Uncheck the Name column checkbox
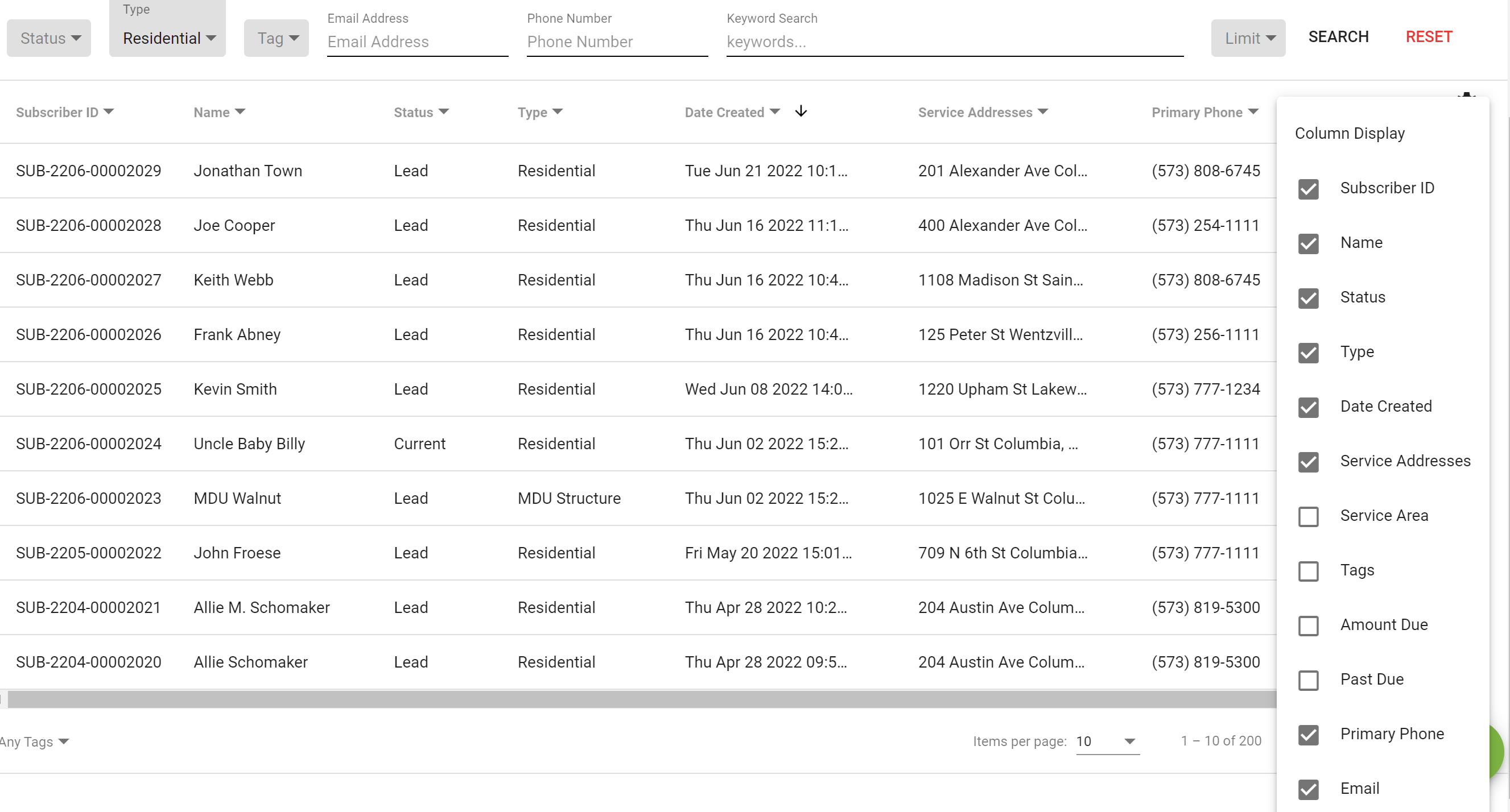Image resolution: width=1510 pixels, height=812 pixels. pyautogui.click(x=1309, y=243)
